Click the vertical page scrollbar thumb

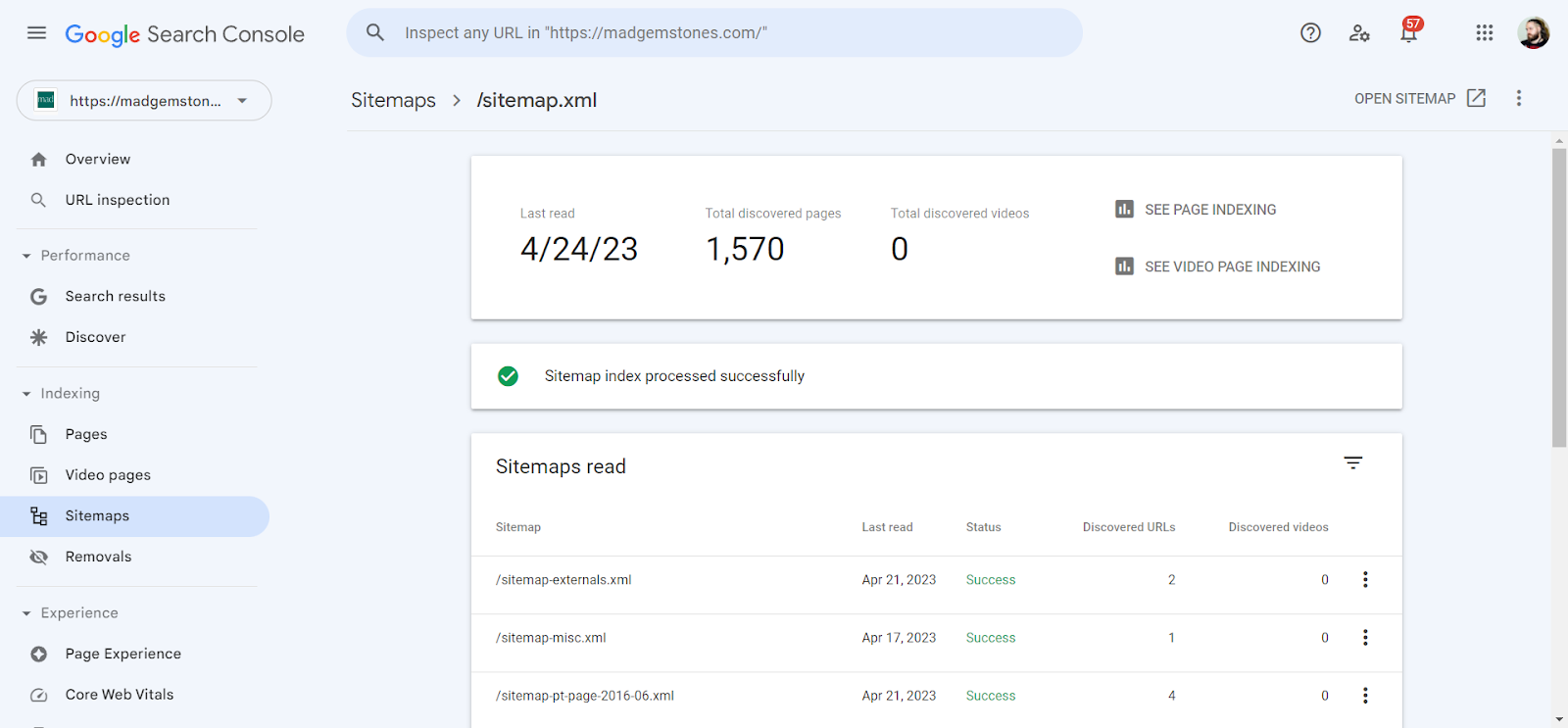(1559, 298)
